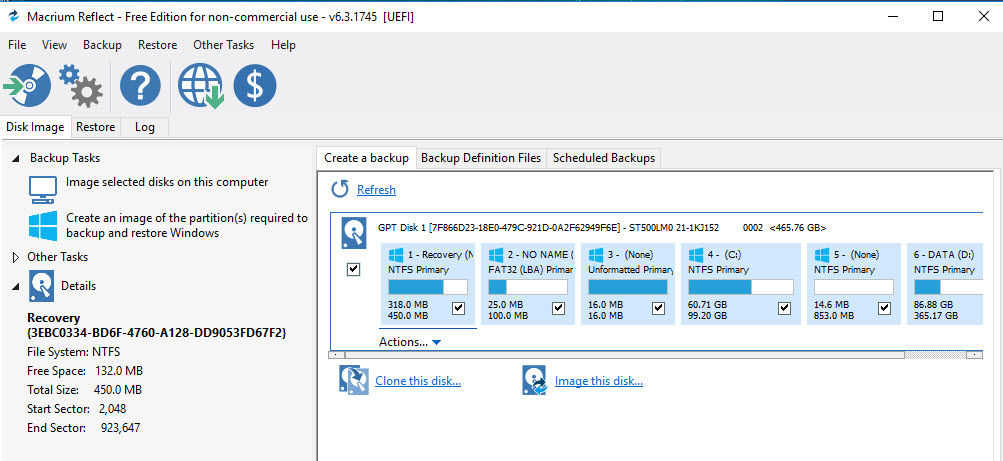
Task: Click Windows flag icon on C: partition
Action: tap(696, 254)
